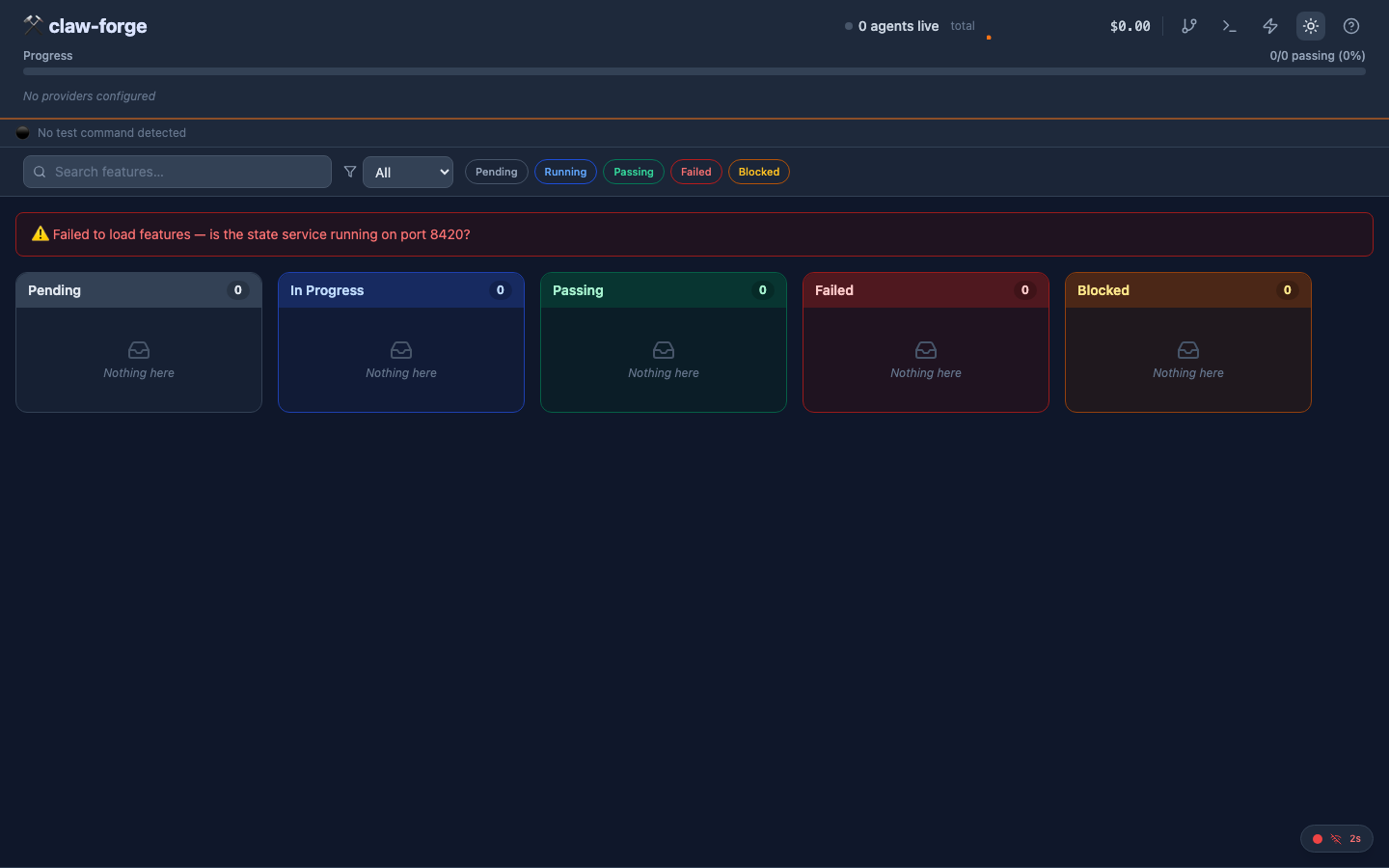
Task: Toggle the Running filter chip
Action: tap(565, 172)
